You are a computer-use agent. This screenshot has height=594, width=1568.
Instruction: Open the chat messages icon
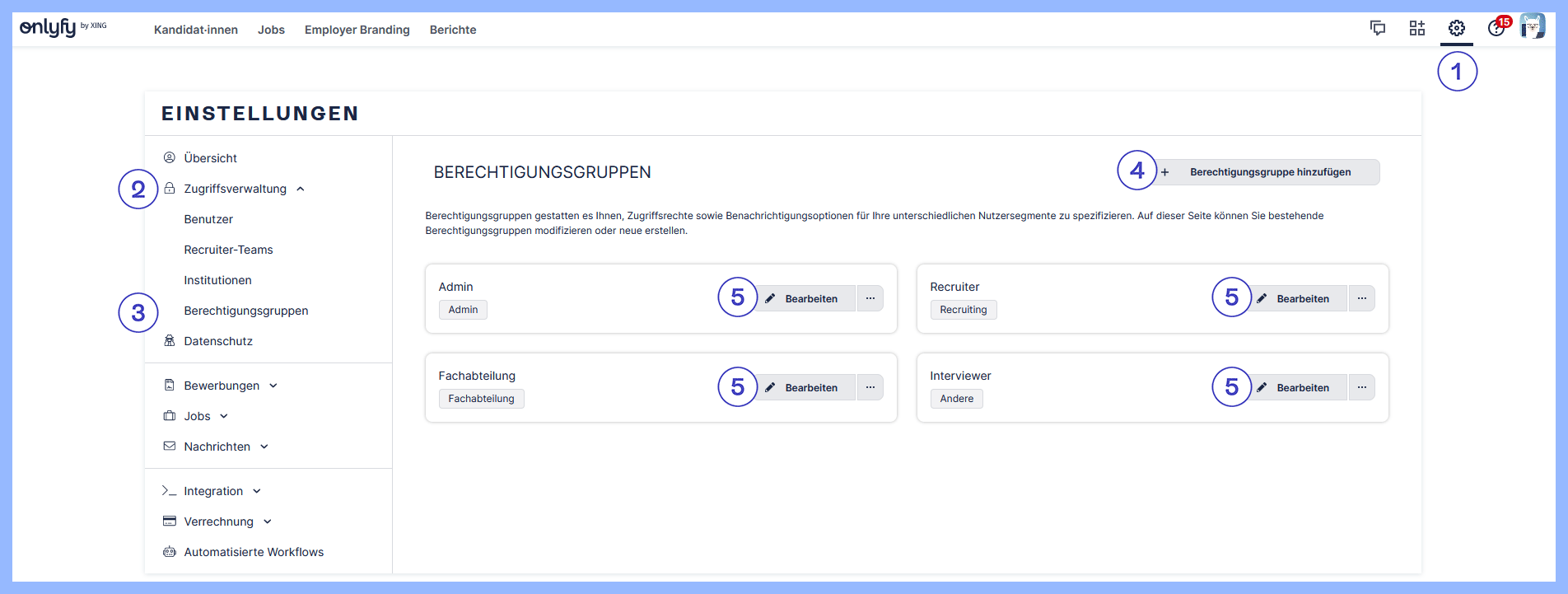[1377, 29]
